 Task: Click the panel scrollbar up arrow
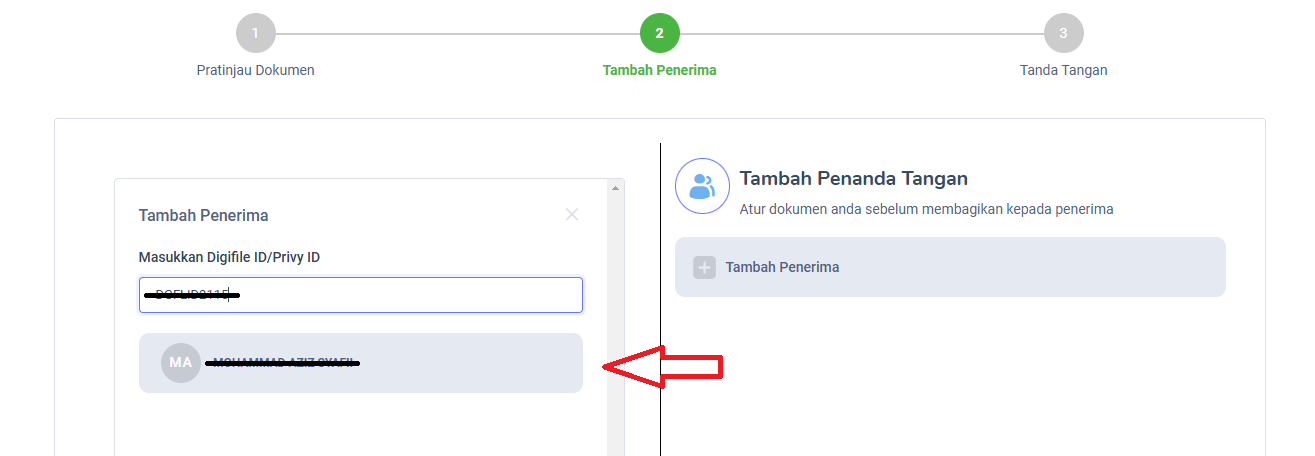coord(615,187)
